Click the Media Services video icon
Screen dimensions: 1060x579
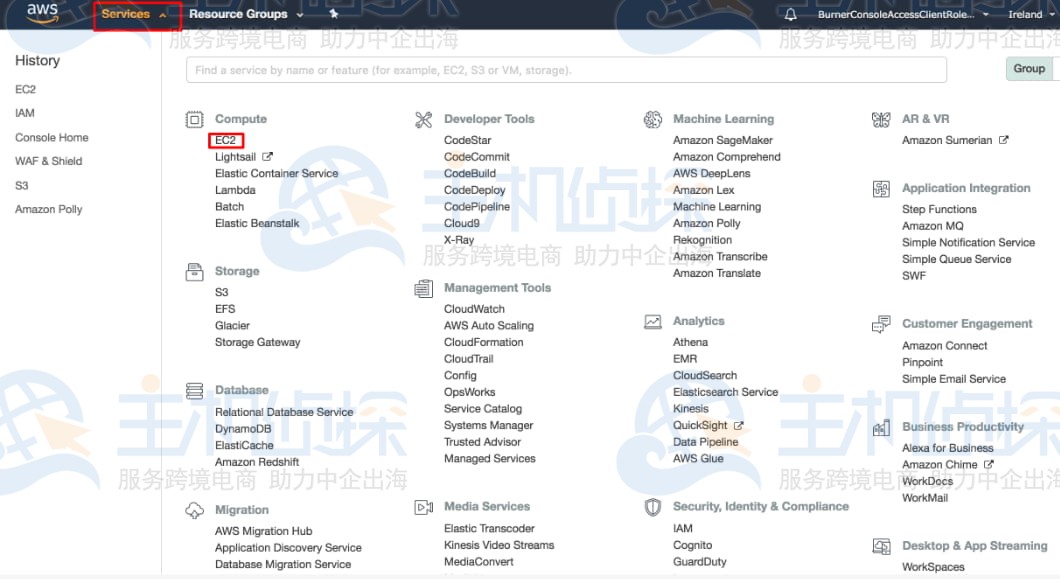tap(423, 507)
